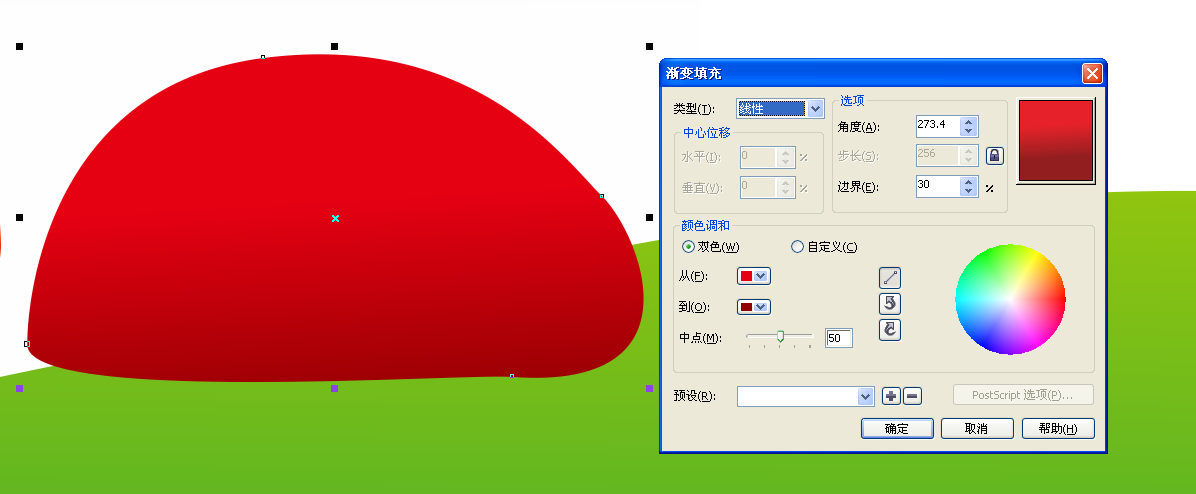Click the 中点 midpoint value field
This screenshot has width=1196, height=494.
(839, 338)
